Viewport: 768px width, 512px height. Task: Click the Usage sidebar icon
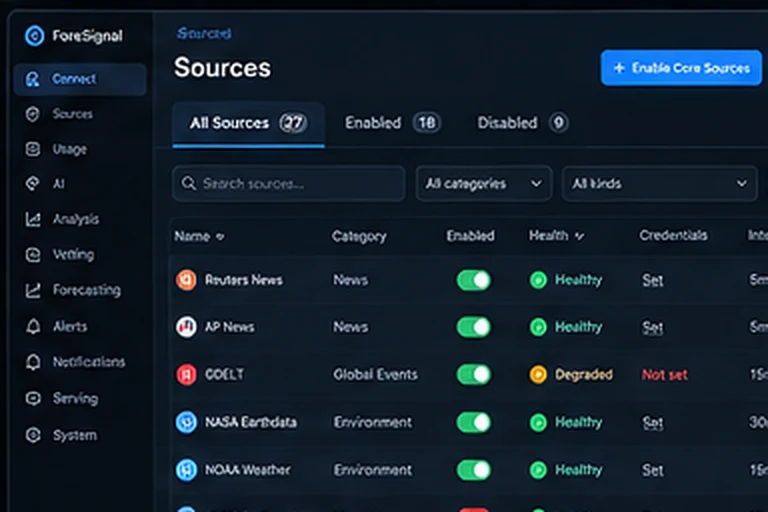pyautogui.click(x=33, y=149)
